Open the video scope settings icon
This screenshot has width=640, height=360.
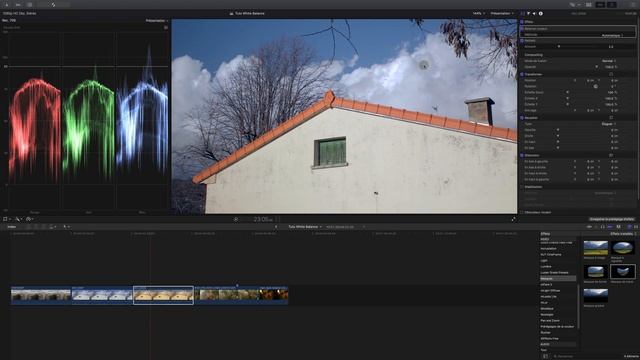click(x=166, y=27)
